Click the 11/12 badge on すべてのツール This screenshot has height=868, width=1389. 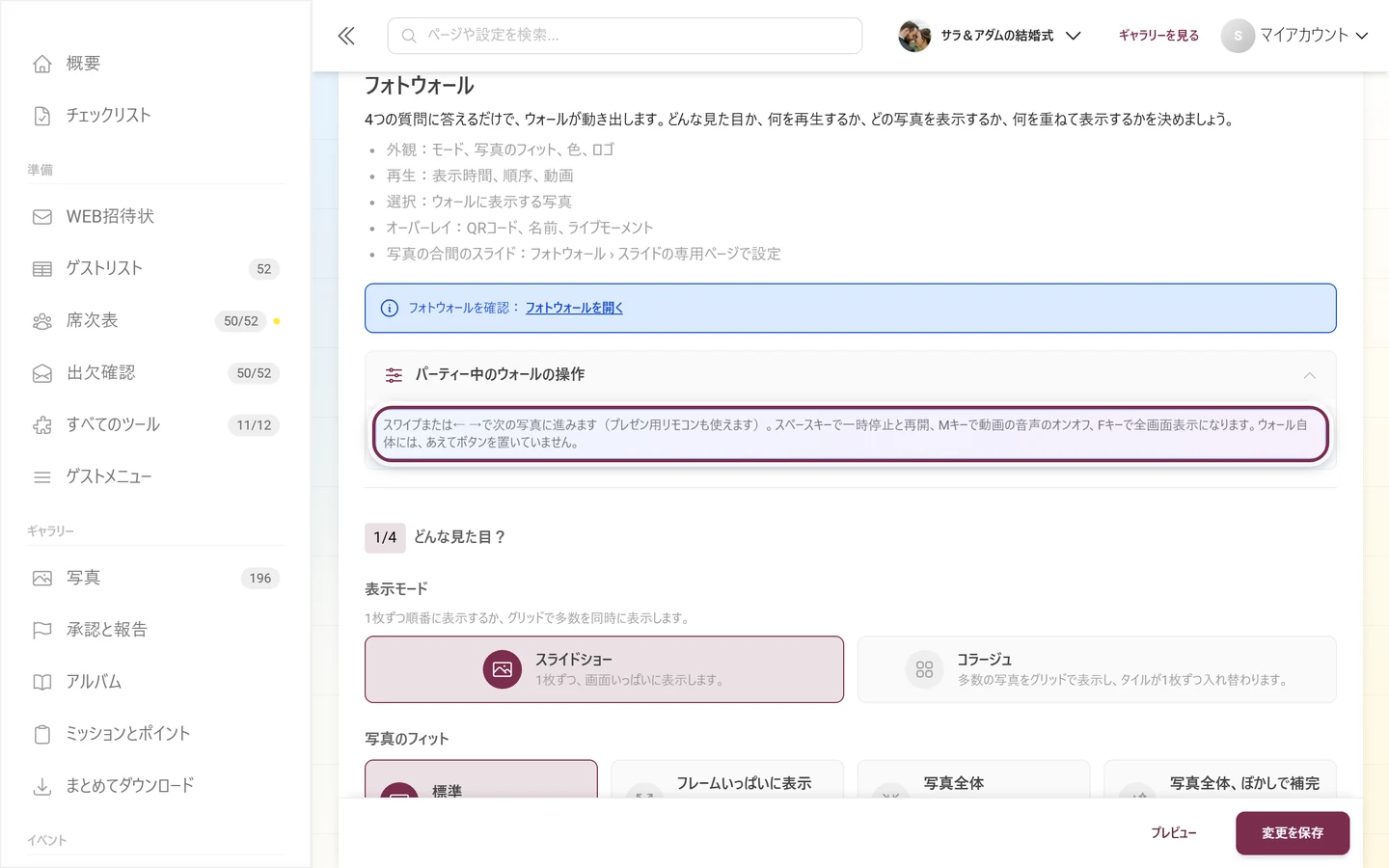(254, 426)
